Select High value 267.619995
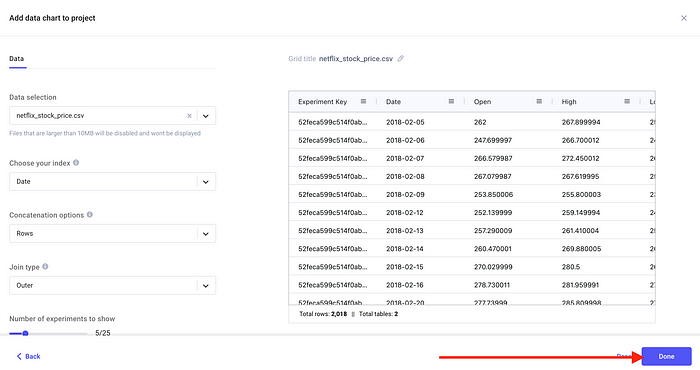Viewport: 700px width, 370px height. click(x=580, y=176)
